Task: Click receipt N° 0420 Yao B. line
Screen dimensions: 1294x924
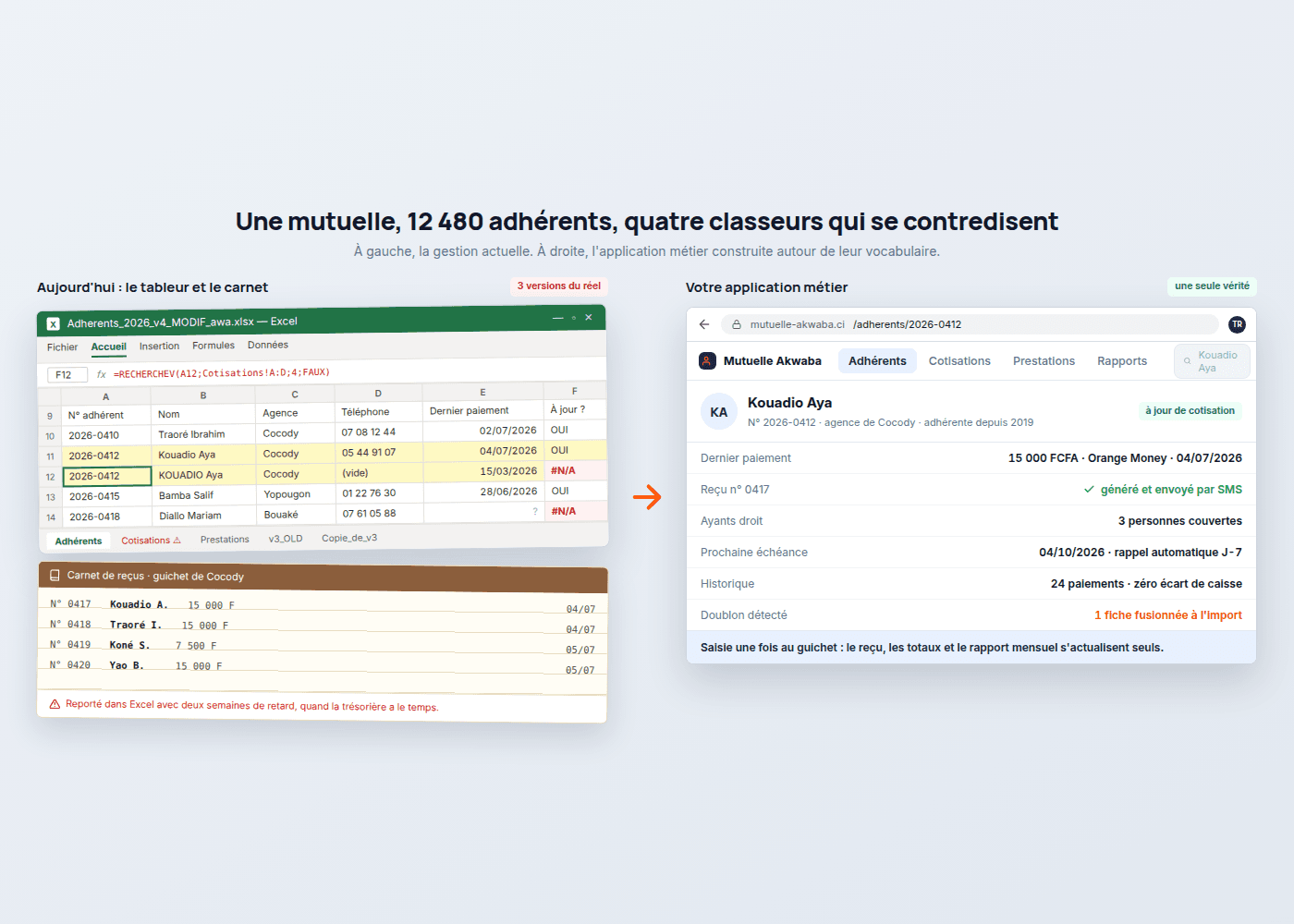Action: click(322, 666)
